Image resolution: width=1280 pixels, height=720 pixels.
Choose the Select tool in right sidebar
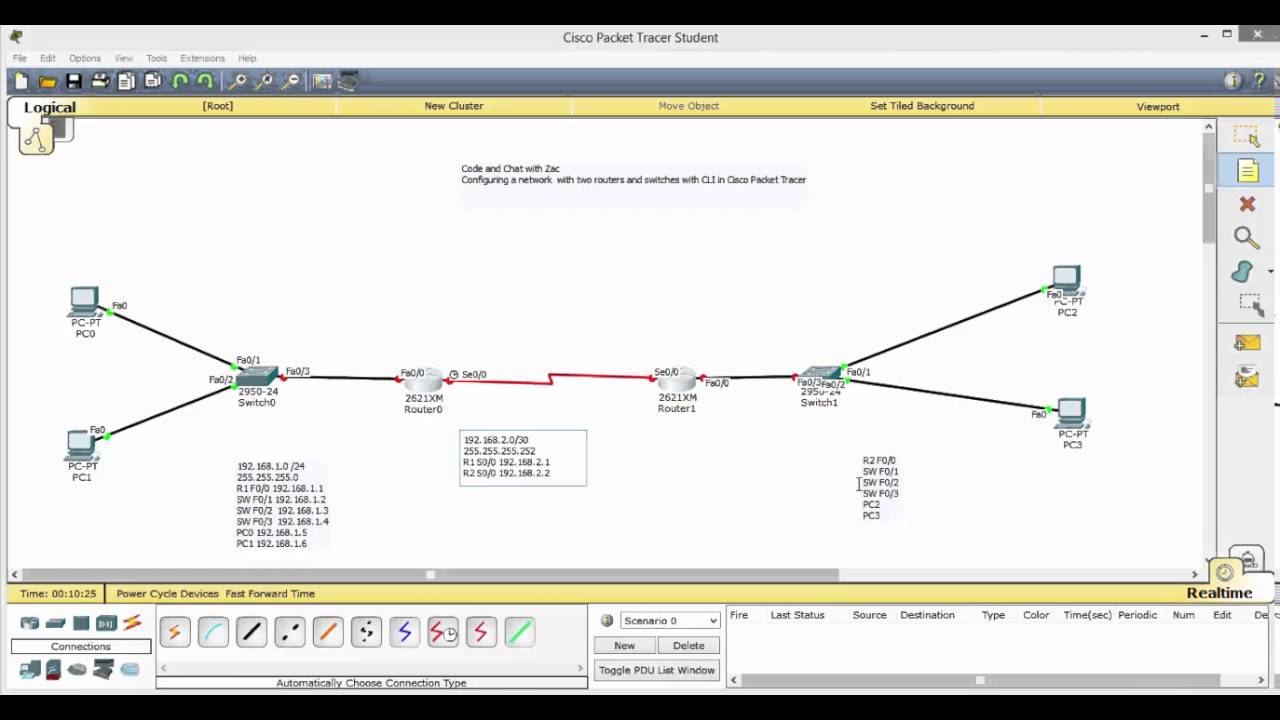pos(1246,137)
